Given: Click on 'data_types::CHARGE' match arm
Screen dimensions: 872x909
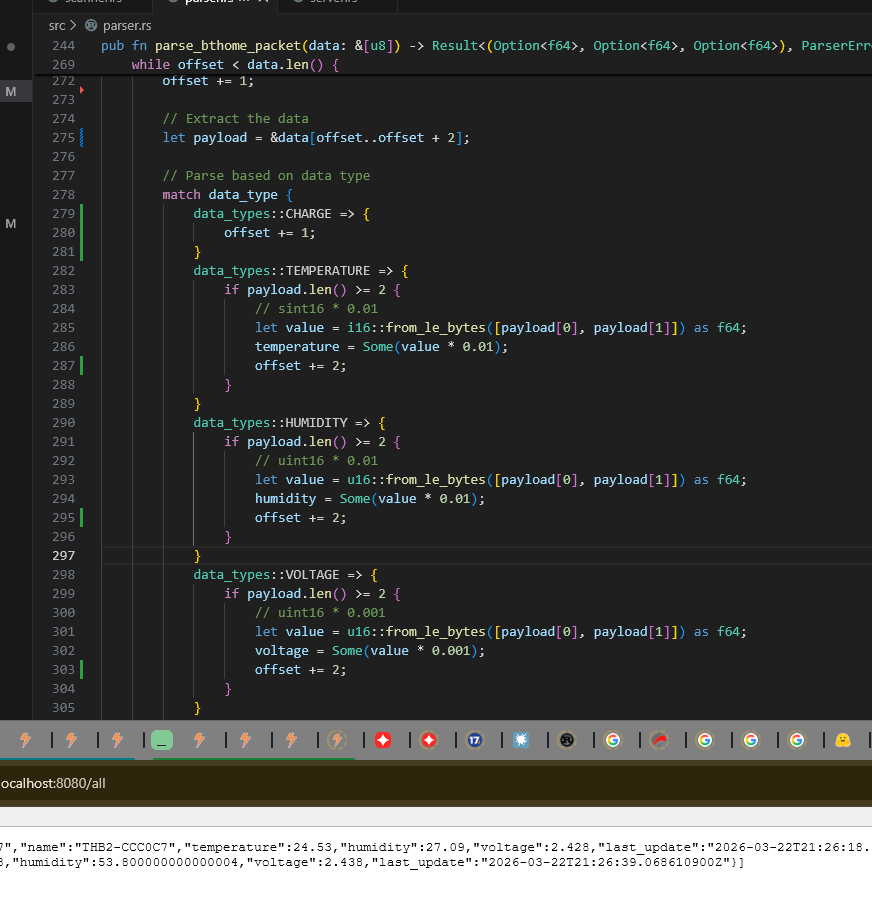Looking at the screenshot, I should (x=262, y=213).
